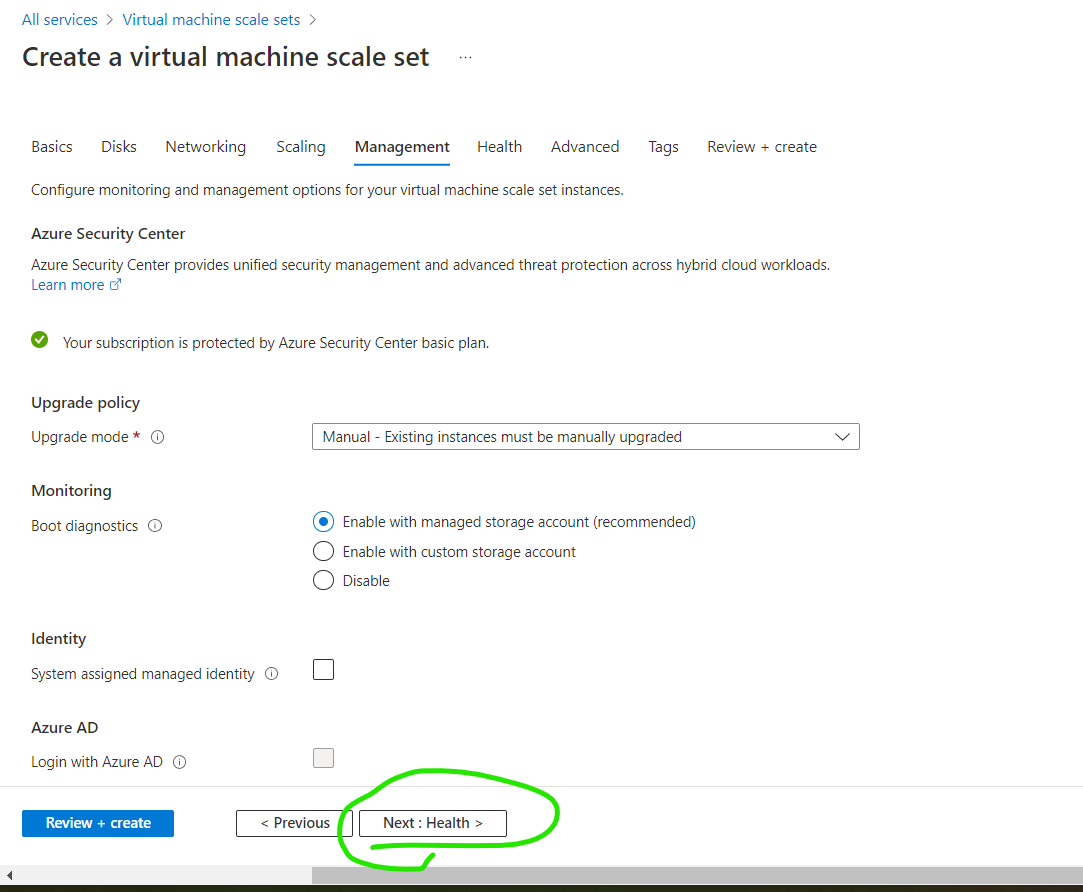
Task: Select Enable with custom storage account option
Action: (x=323, y=551)
